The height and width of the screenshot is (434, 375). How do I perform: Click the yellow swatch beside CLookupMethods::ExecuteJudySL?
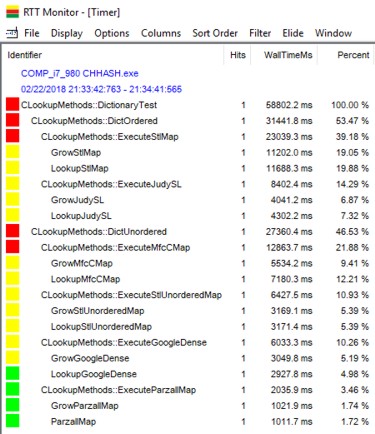[12, 184]
